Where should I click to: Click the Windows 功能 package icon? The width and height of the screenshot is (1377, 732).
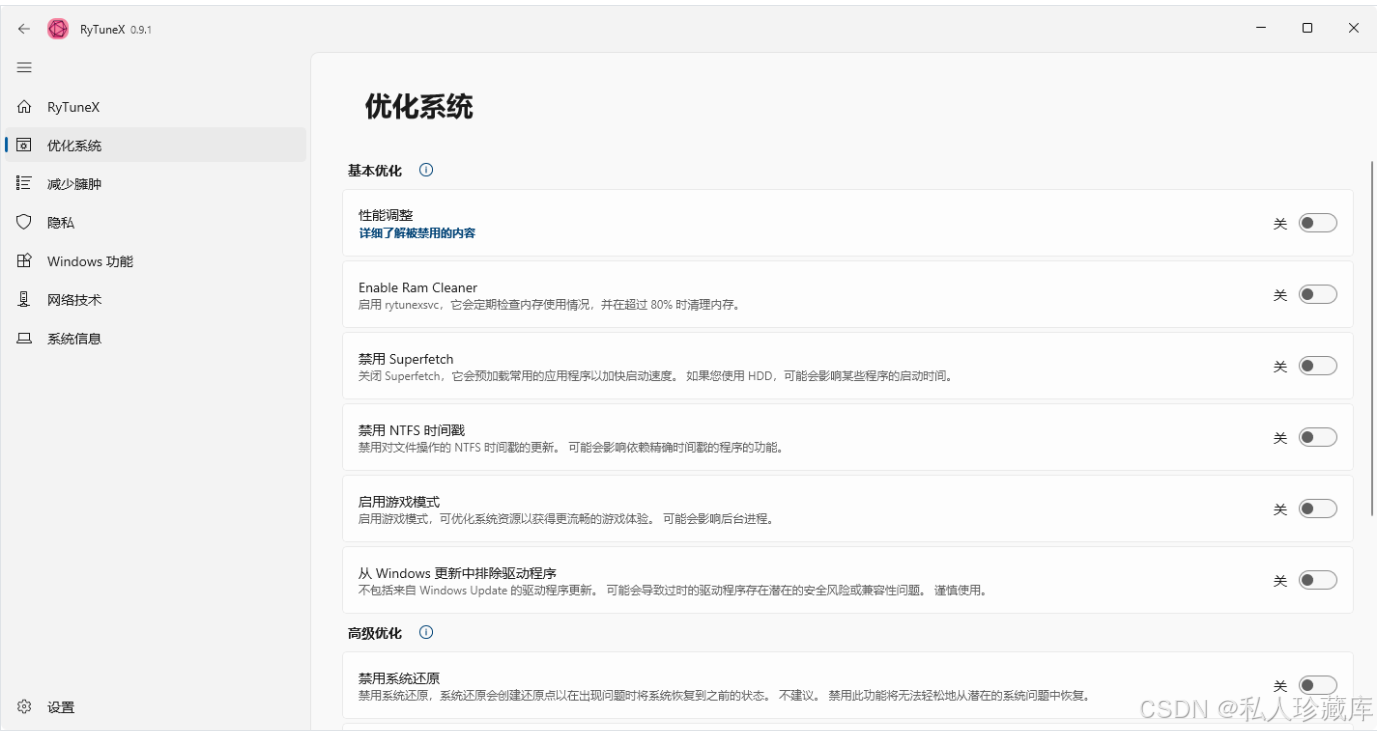25,261
